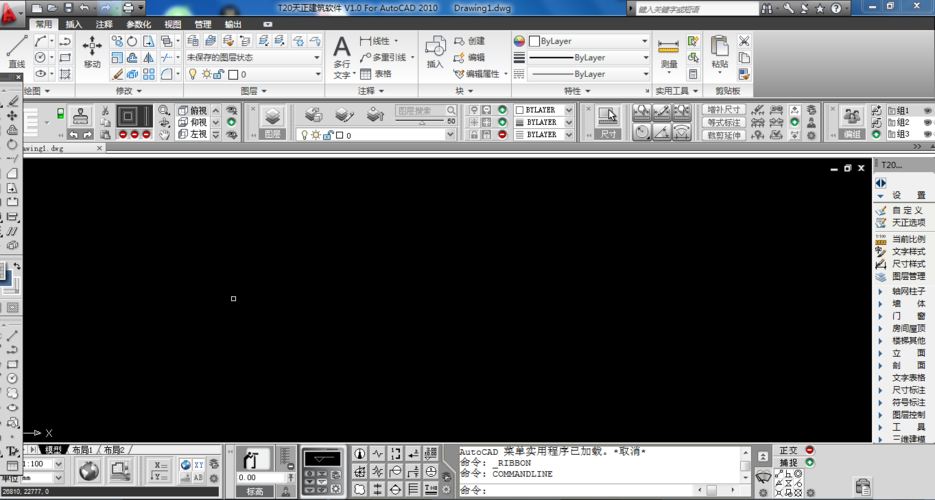
Task: Open the ByLayer lineweight dropdown in 特性 panel
Action: [589, 57]
